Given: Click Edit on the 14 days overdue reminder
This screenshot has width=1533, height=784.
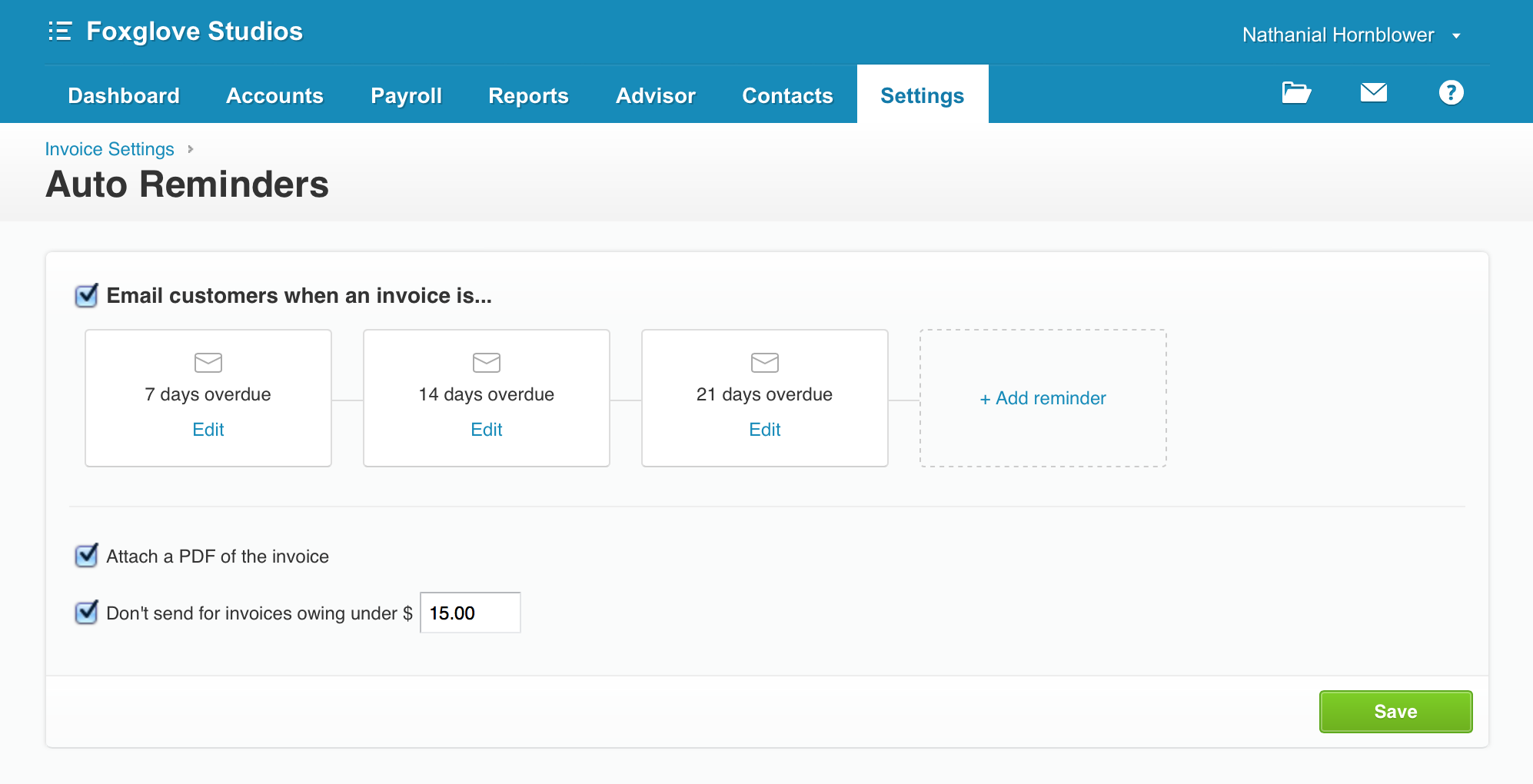Looking at the screenshot, I should 487,430.
